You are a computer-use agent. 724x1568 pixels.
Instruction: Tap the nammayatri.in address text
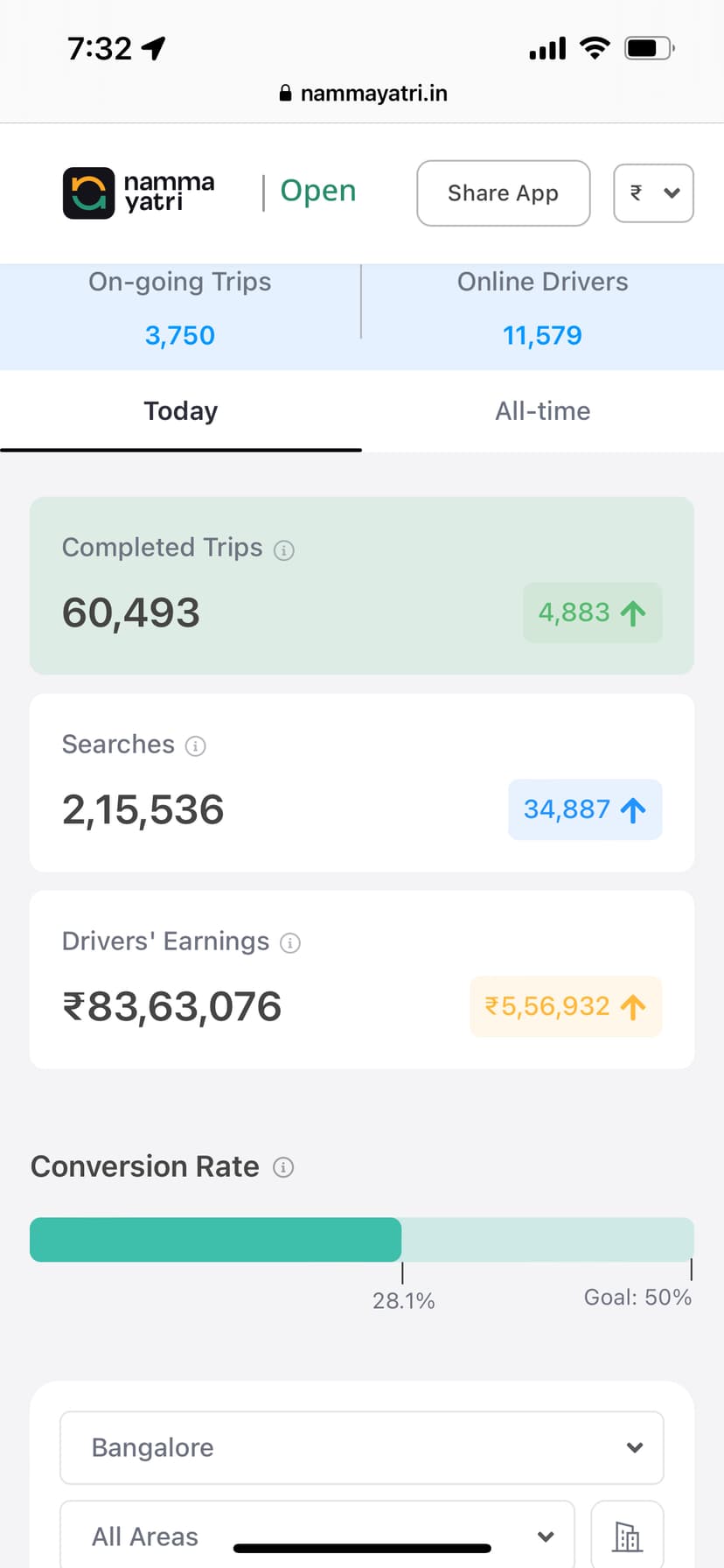373,94
